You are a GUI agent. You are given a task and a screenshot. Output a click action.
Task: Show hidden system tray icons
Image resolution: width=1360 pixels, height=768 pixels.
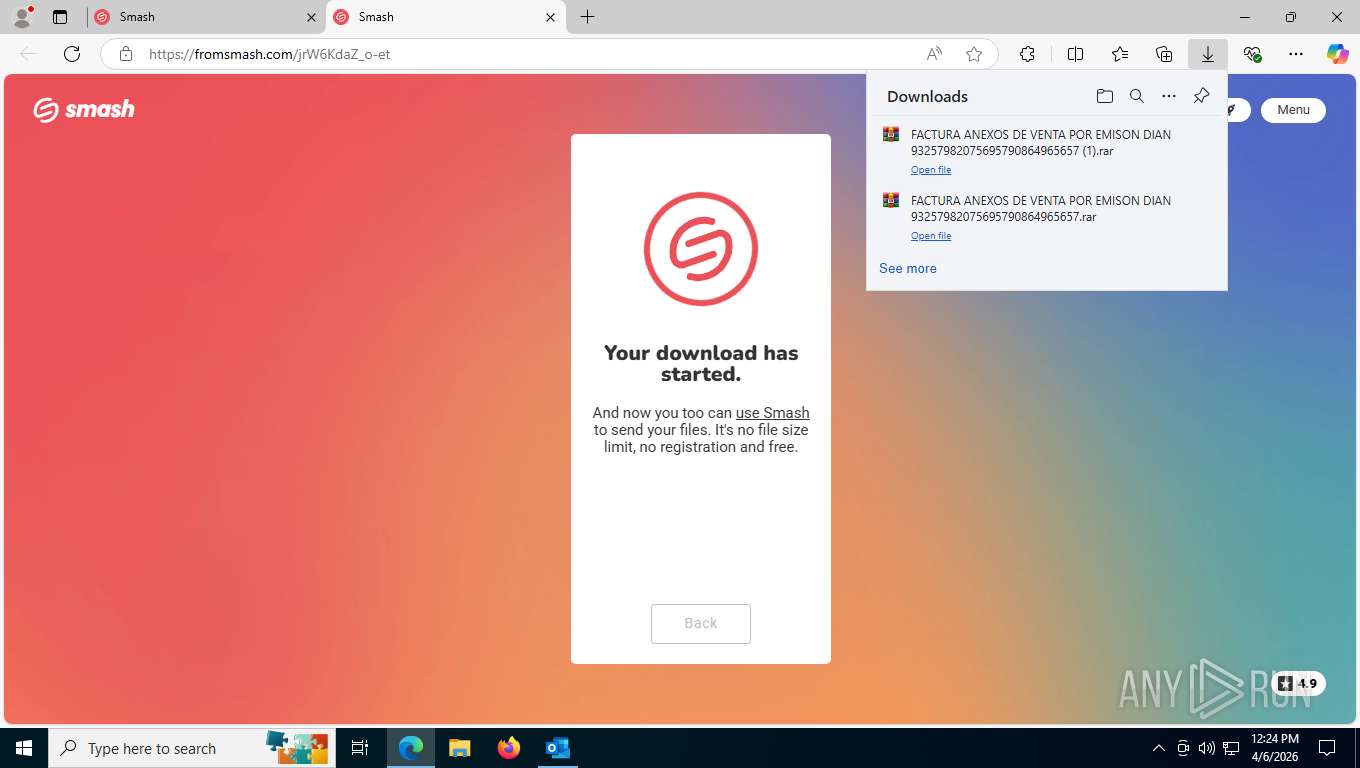tap(1159, 748)
